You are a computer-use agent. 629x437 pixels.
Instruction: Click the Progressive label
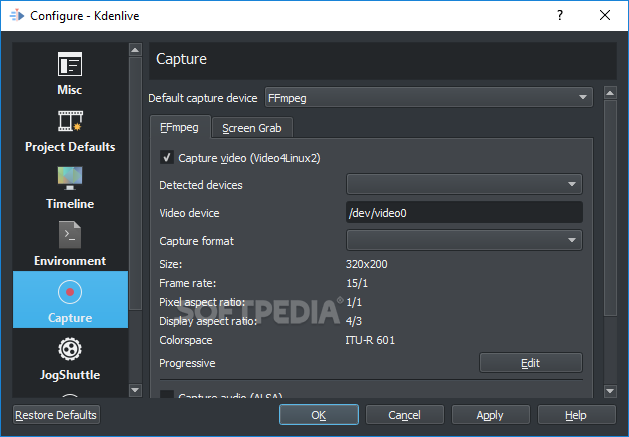(187, 363)
